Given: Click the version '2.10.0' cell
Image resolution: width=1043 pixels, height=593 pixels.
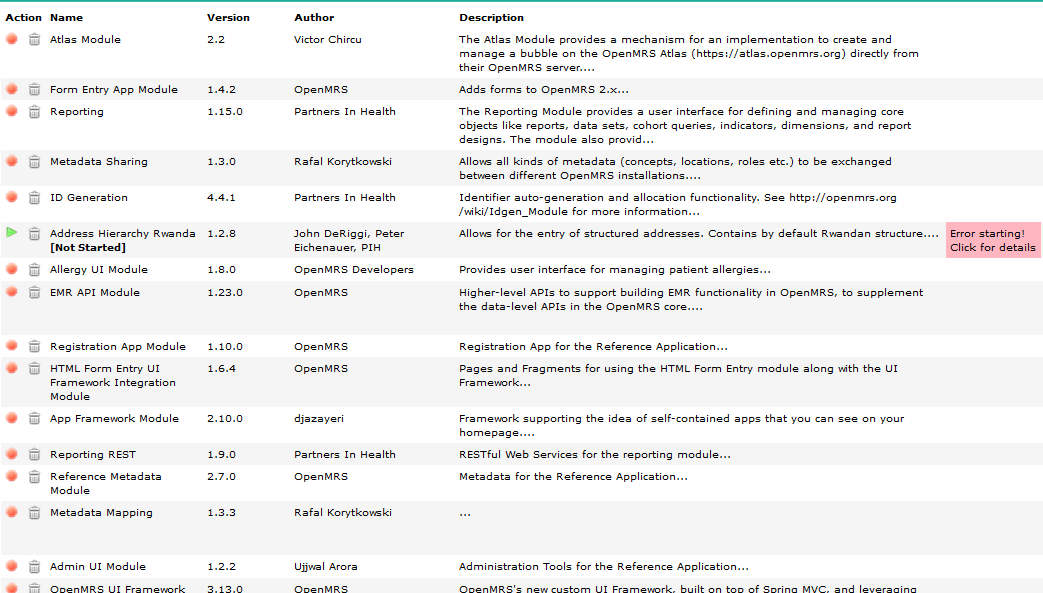Looking at the screenshot, I should coord(225,419).
